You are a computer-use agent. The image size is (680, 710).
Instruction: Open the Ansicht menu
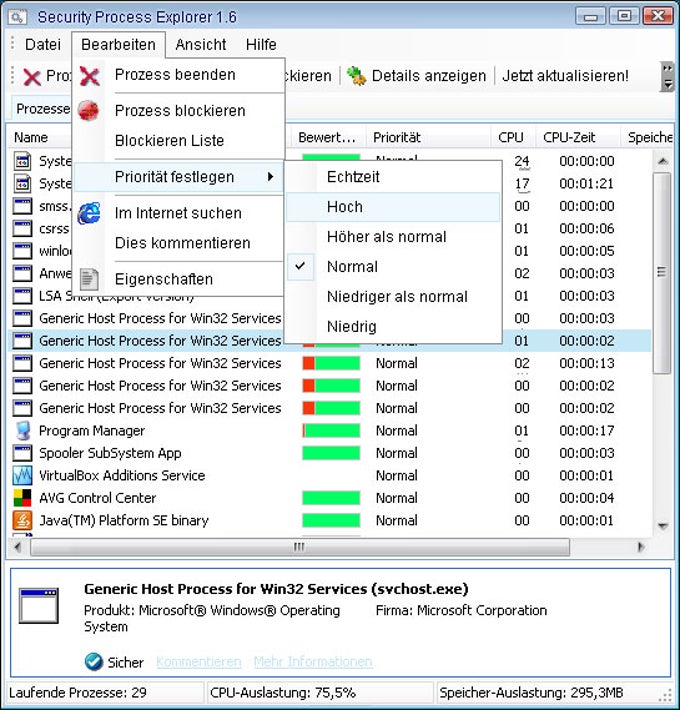(201, 44)
